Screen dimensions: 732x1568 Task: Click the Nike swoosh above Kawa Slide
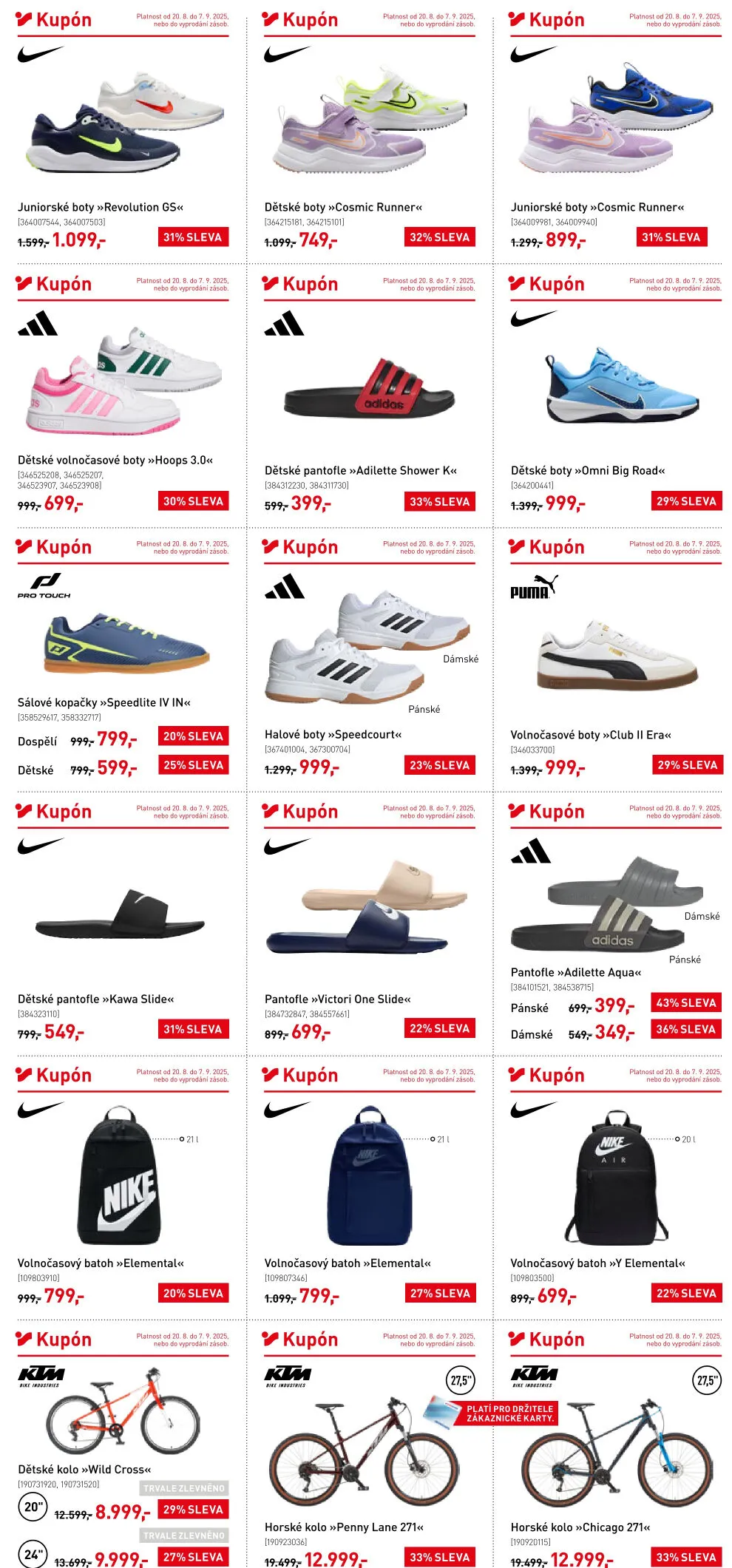tap(41, 846)
